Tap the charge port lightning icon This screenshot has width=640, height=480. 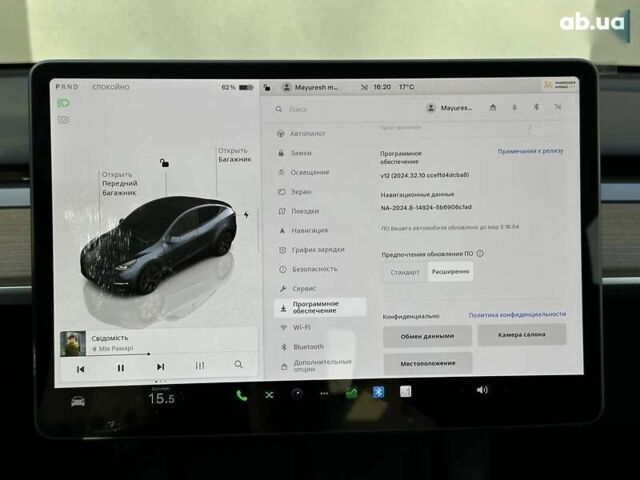246,215
